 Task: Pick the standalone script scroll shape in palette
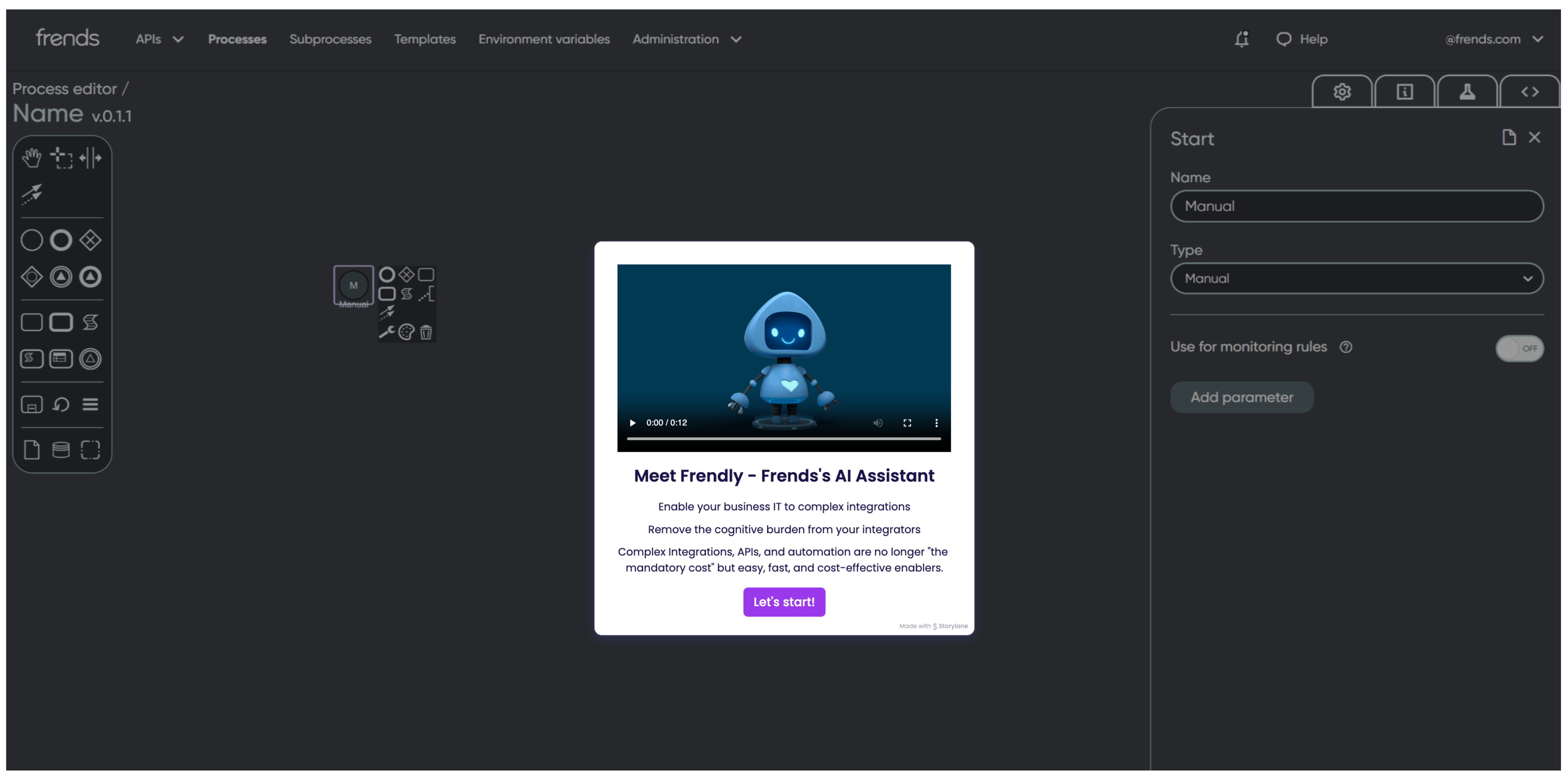click(x=90, y=323)
